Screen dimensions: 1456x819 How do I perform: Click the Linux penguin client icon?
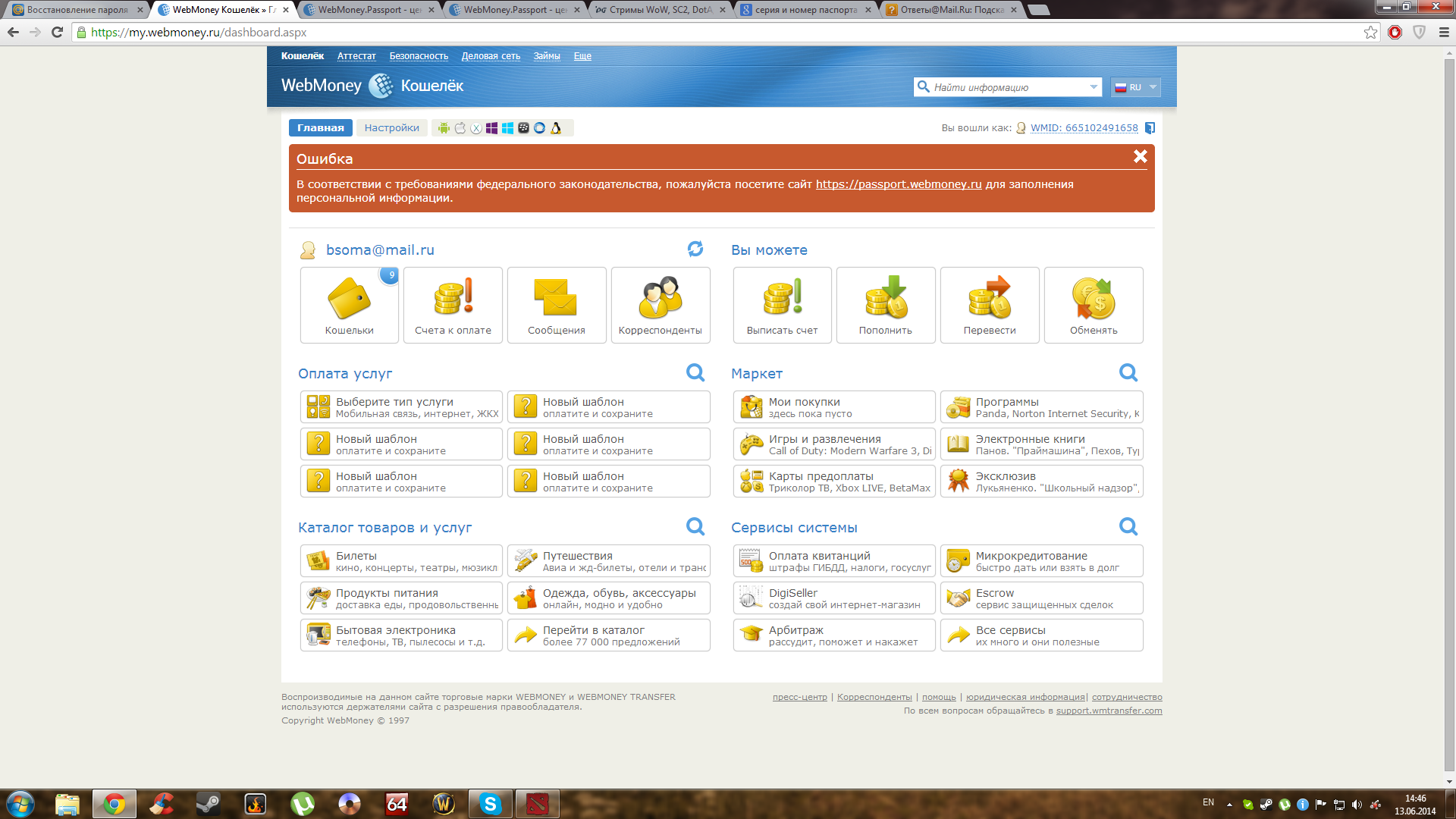pos(556,128)
